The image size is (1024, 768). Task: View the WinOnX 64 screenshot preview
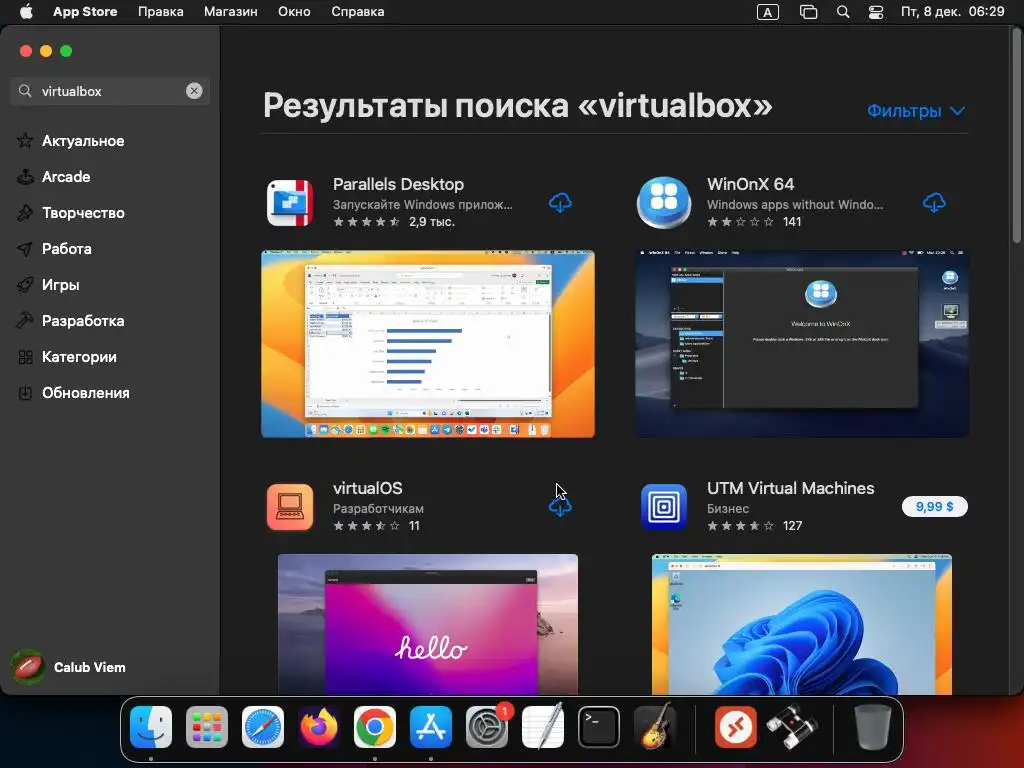tap(801, 344)
